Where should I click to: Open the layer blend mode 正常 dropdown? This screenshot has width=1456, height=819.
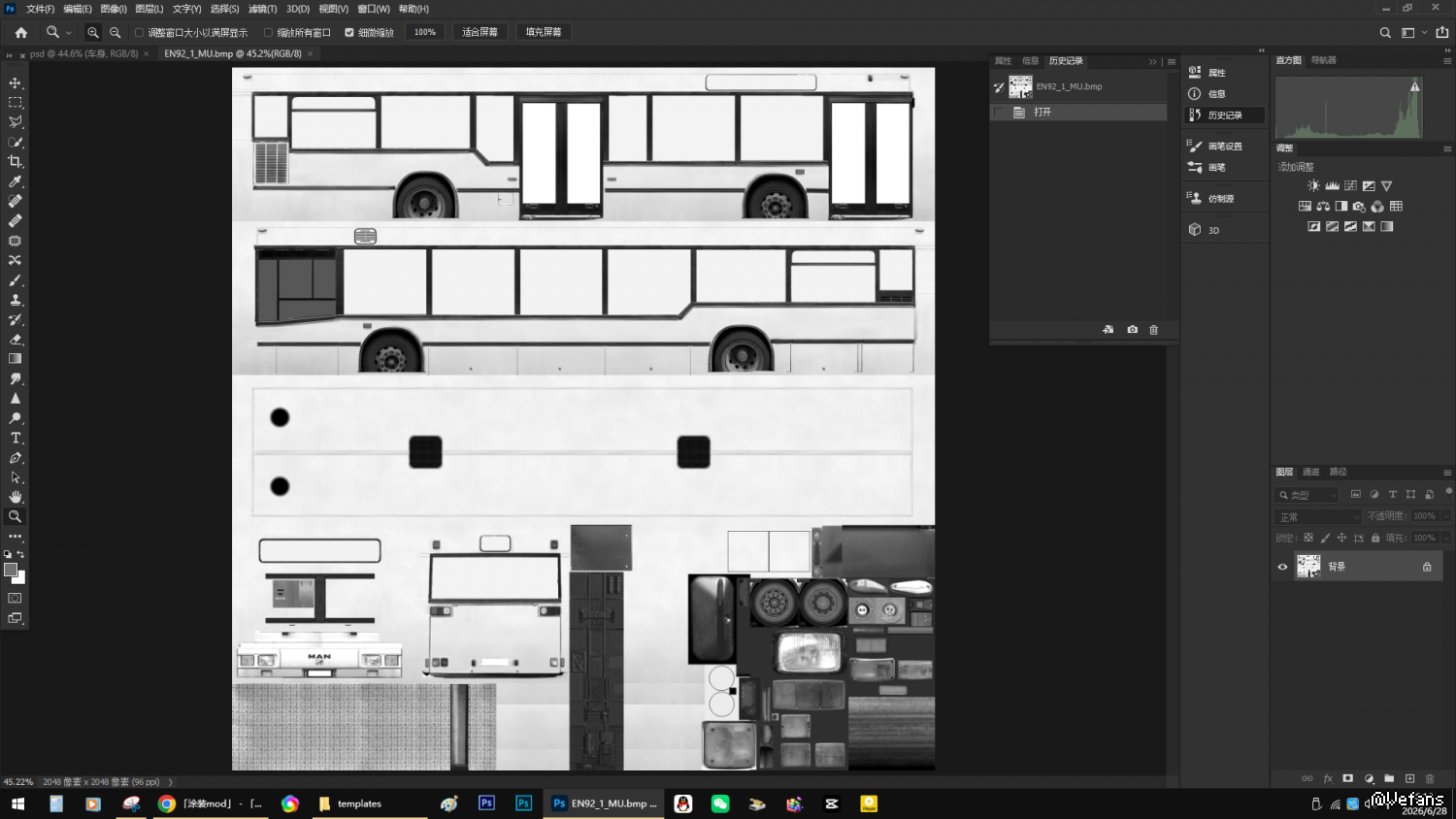[x=1318, y=517]
